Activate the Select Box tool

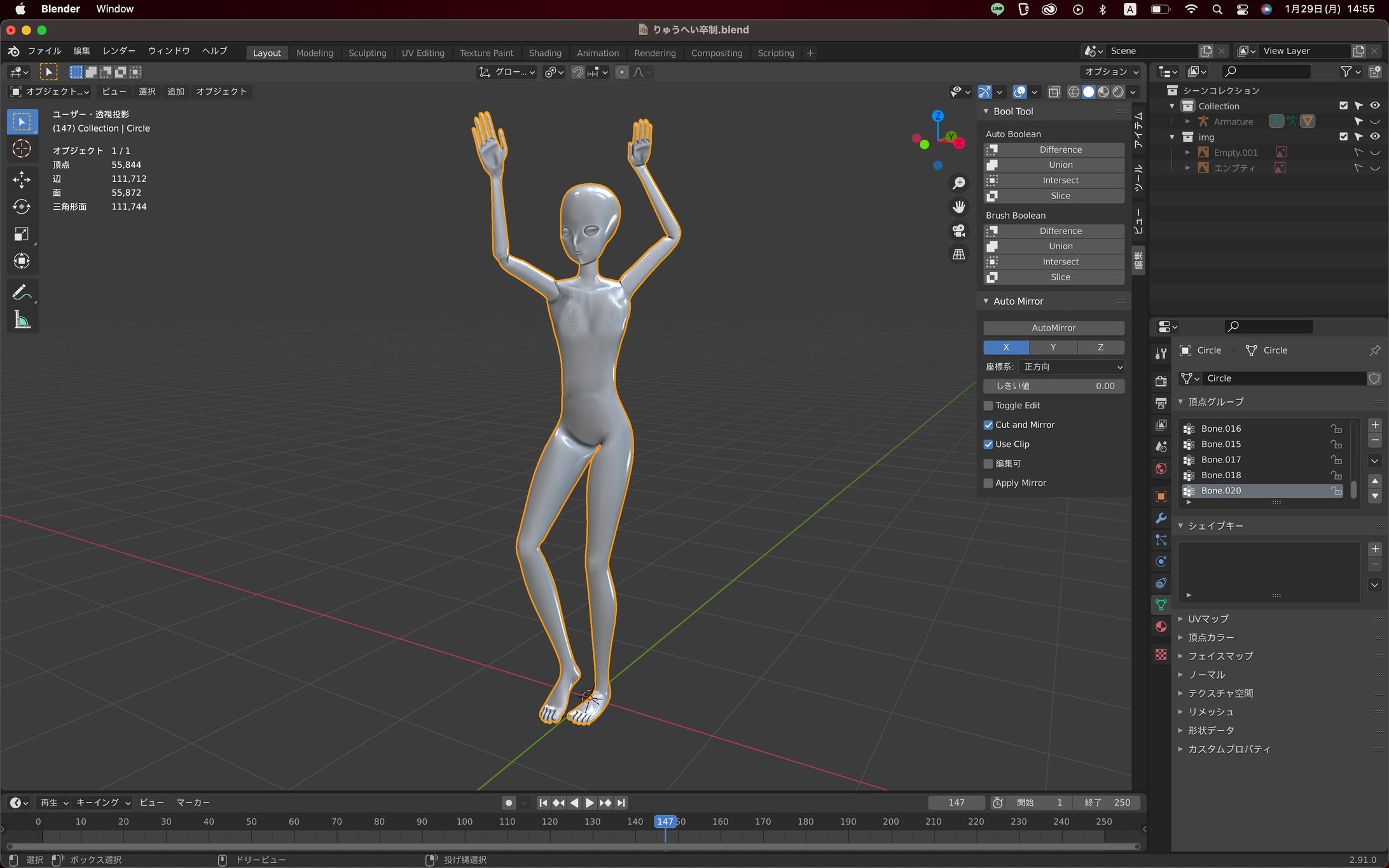[22, 121]
